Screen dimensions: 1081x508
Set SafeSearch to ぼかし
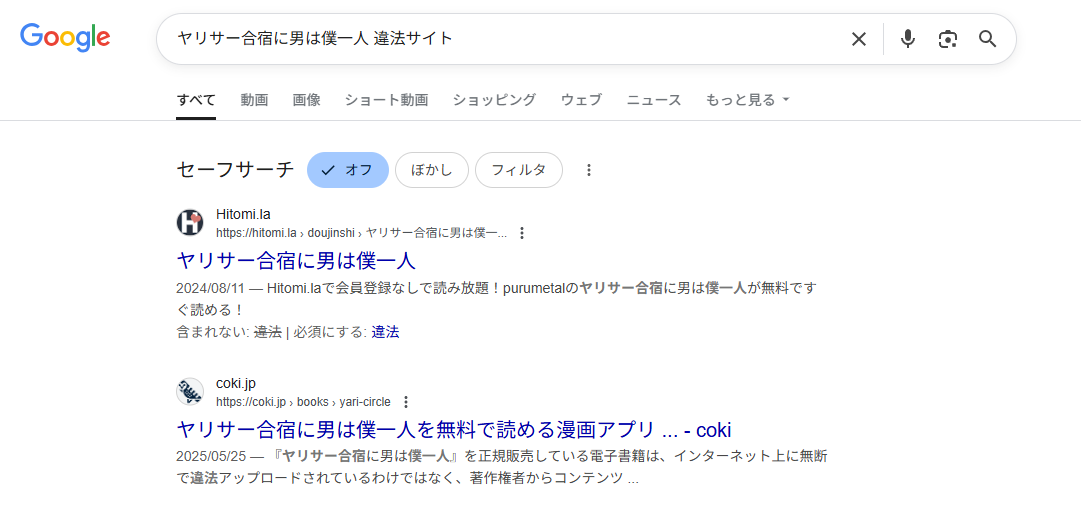tap(432, 170)
